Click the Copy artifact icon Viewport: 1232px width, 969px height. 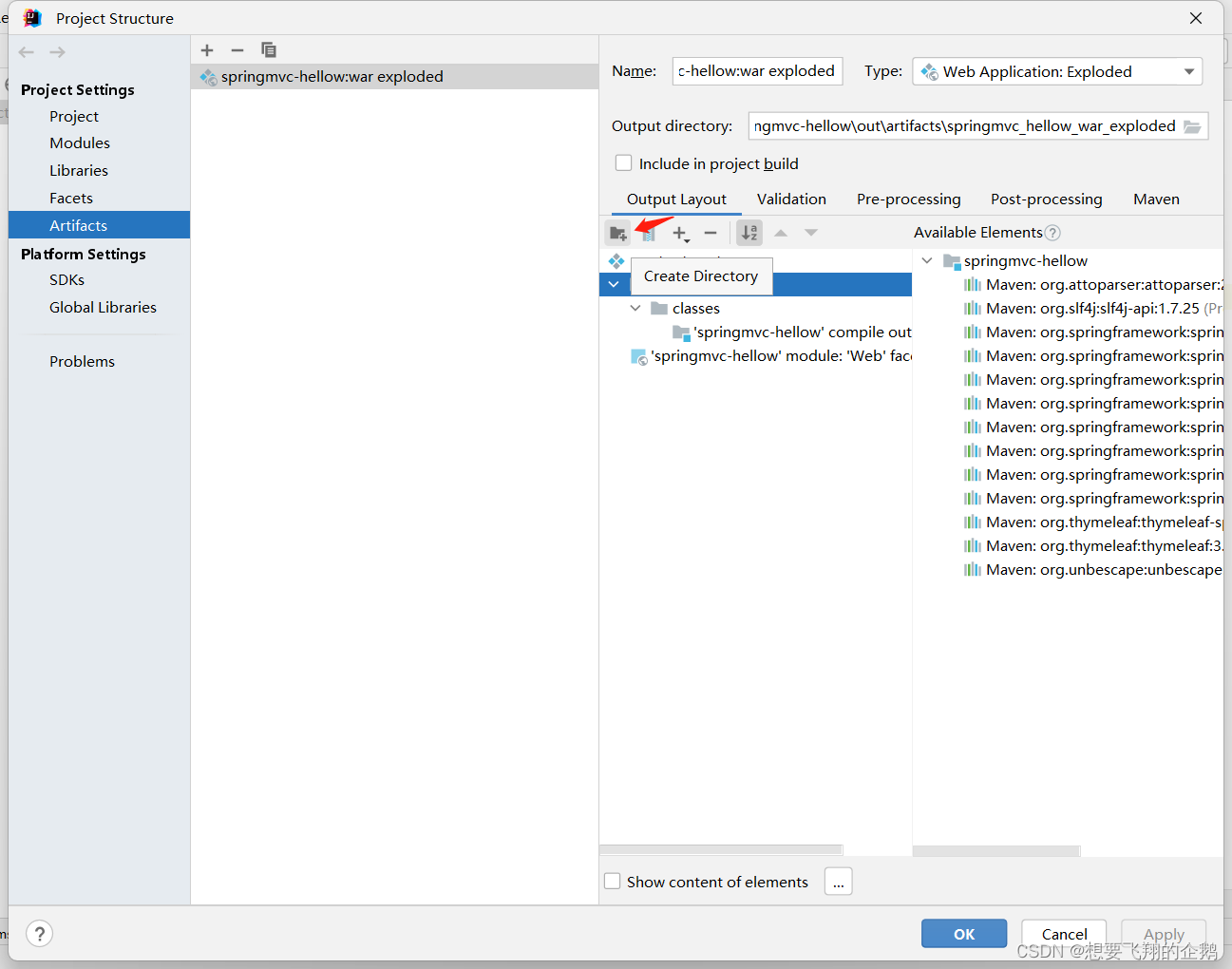269,49
